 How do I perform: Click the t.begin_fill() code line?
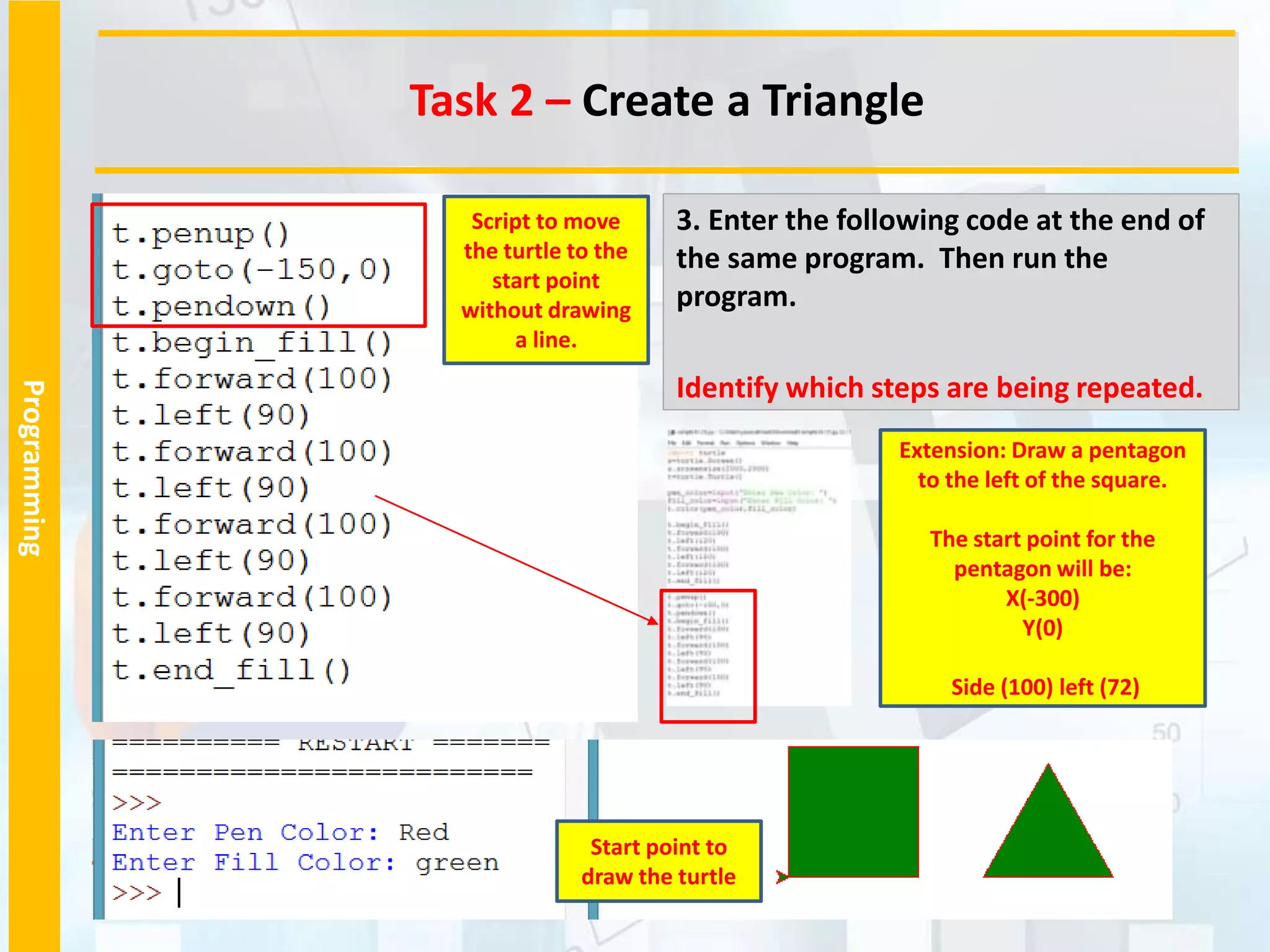pyautogui.click(x=252, y=343)
